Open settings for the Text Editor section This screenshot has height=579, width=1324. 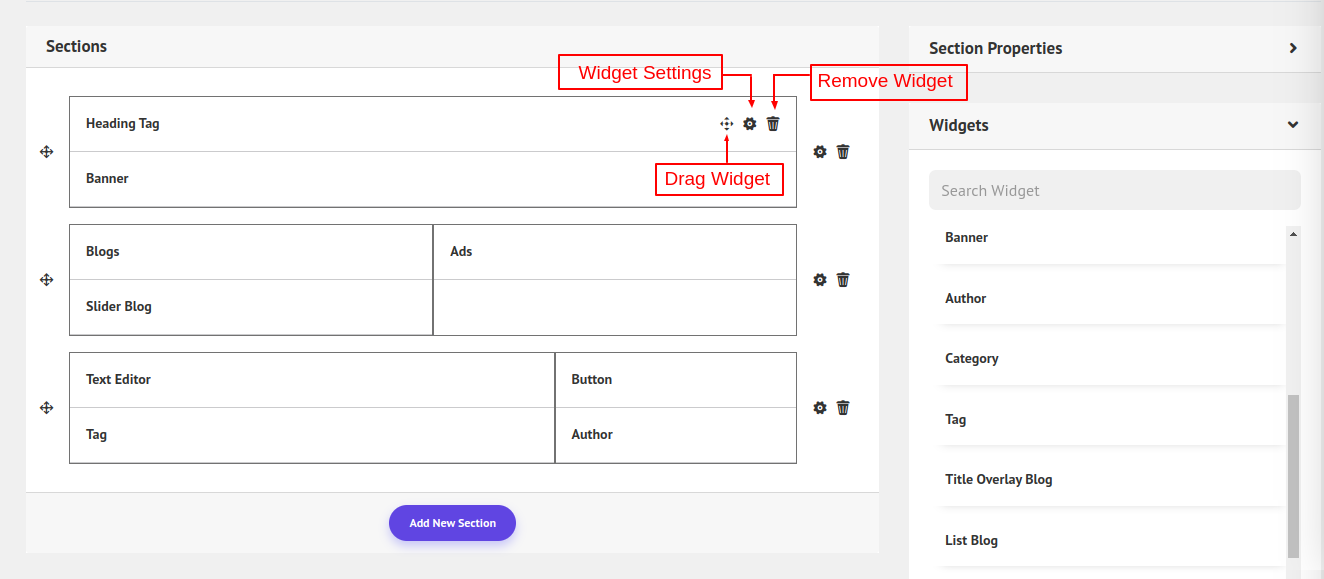click(820, 408)
